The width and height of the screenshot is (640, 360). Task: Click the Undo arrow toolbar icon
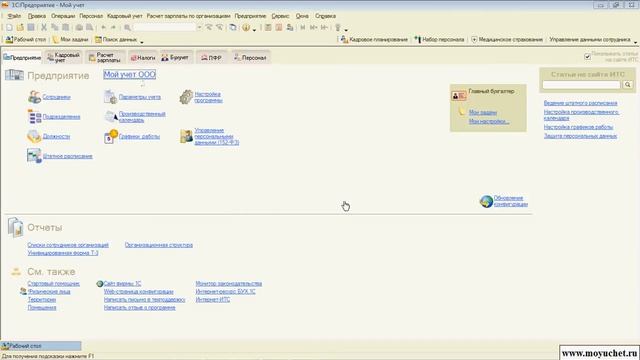click(103, 27)
